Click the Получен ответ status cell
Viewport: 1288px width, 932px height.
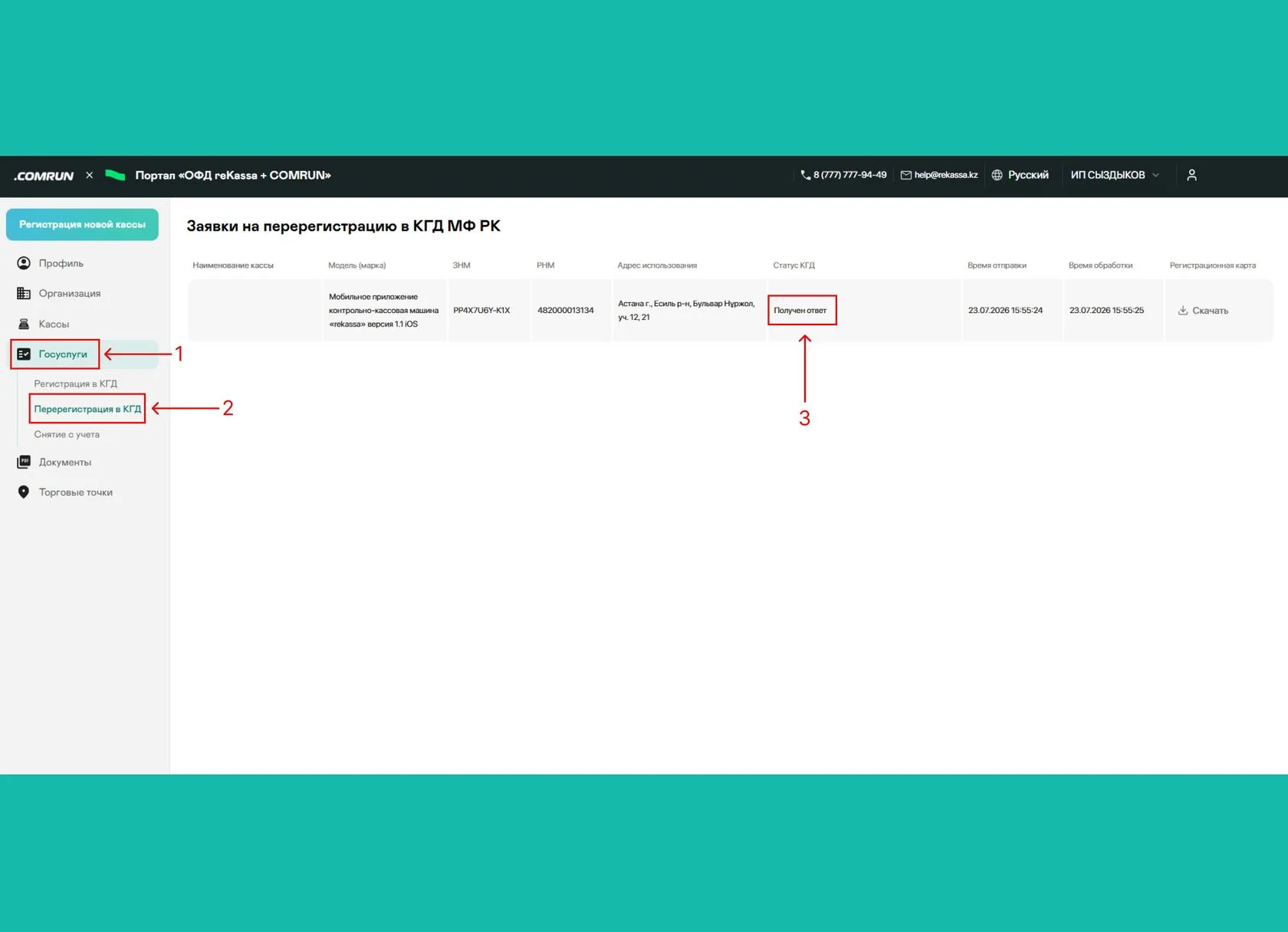(800, 310)
